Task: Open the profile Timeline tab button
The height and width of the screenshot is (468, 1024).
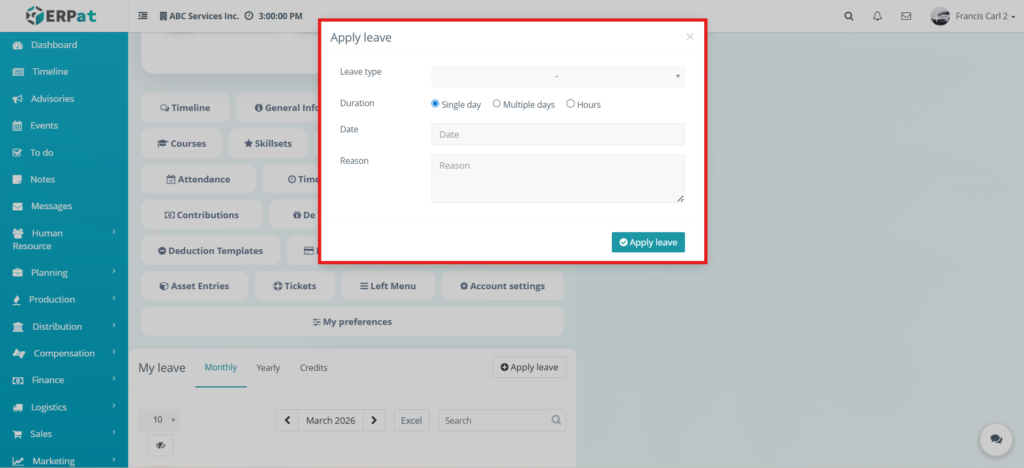Action: 185,108
